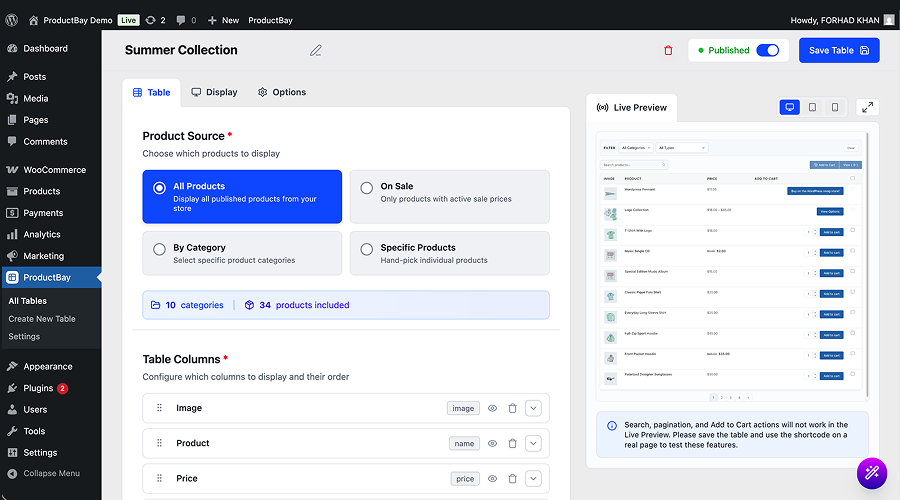Image resolution: width=900 pixels, height=500 pixels.
Task: Toggle the Published status switch
Action: tap(767, 50)
